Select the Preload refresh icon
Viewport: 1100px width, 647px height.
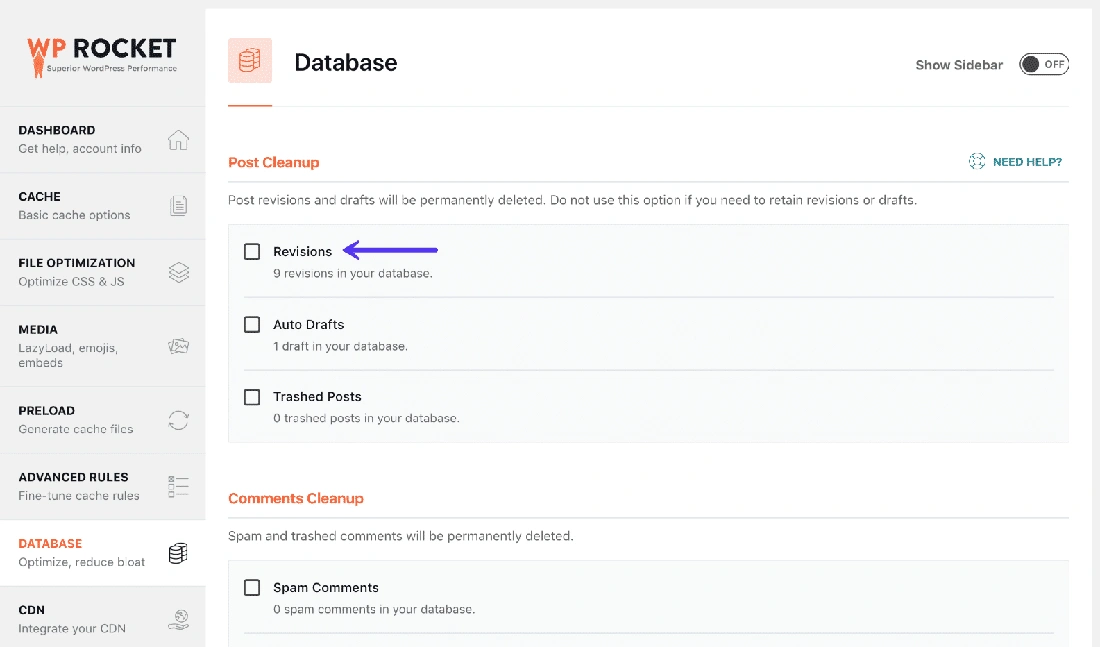pos(178,420)
